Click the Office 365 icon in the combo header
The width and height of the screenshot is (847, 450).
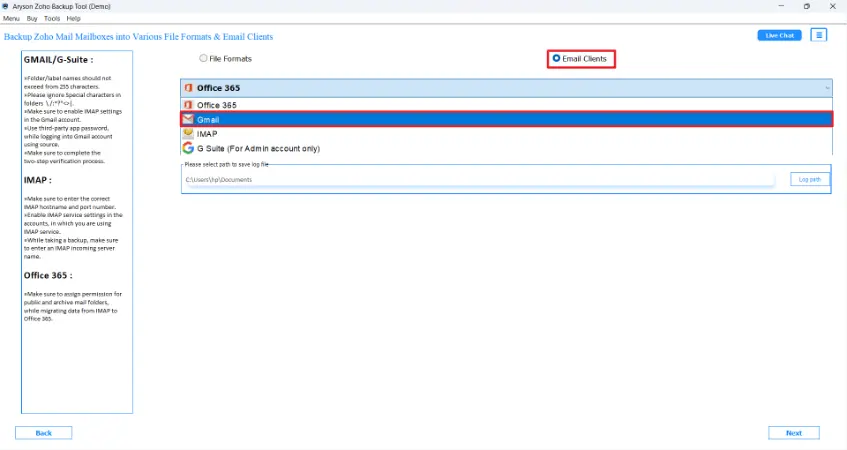189,88
